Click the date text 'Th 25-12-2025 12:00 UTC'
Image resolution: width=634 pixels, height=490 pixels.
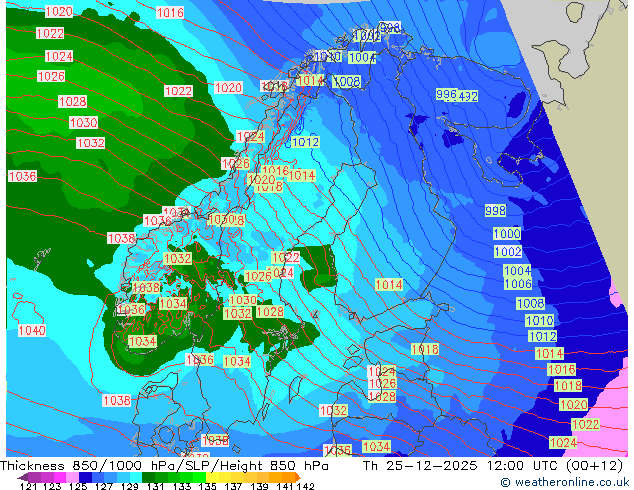click(460, 465)
